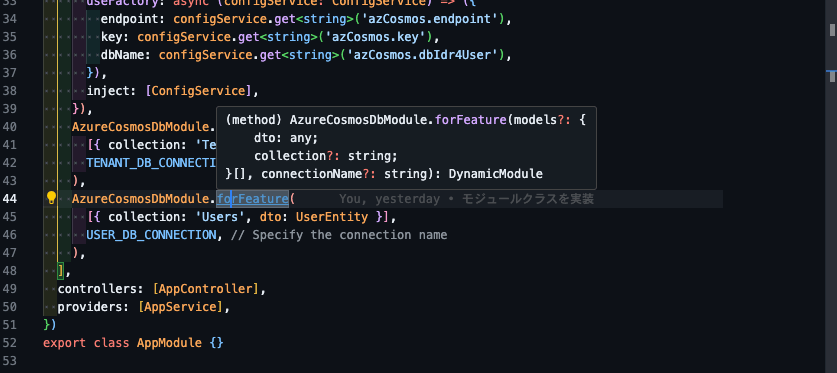The width and height of the screenshot is (837, 373).
Task: Click the export keyword on line 52
Action: click(x=65, y=343)
